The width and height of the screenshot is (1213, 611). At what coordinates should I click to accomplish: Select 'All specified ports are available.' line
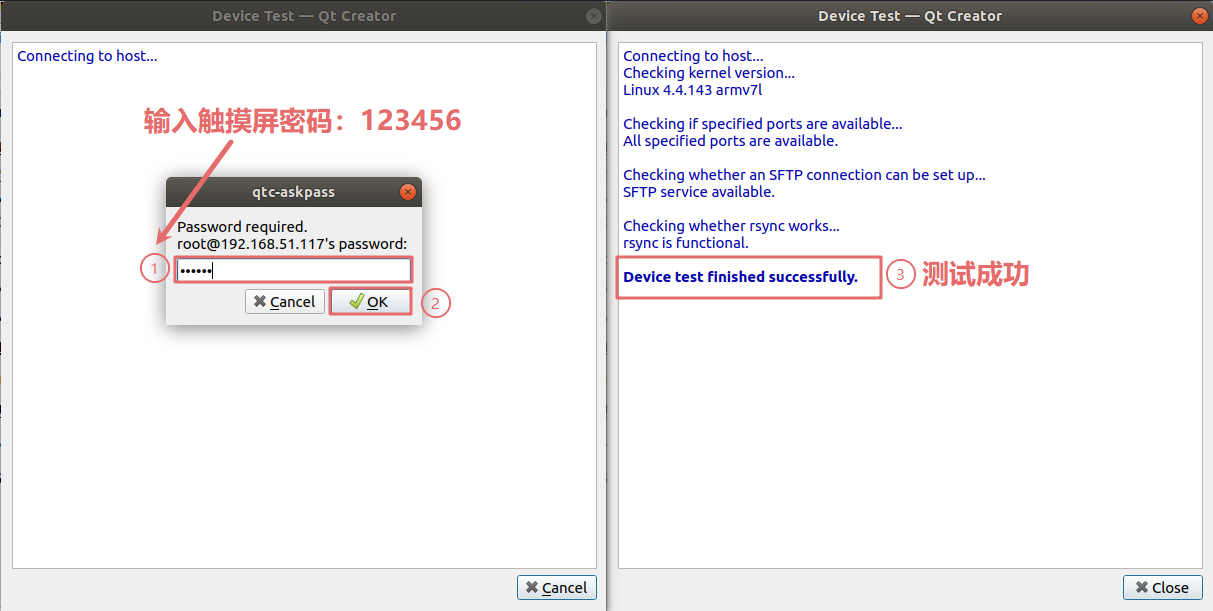tap(730, 141)
